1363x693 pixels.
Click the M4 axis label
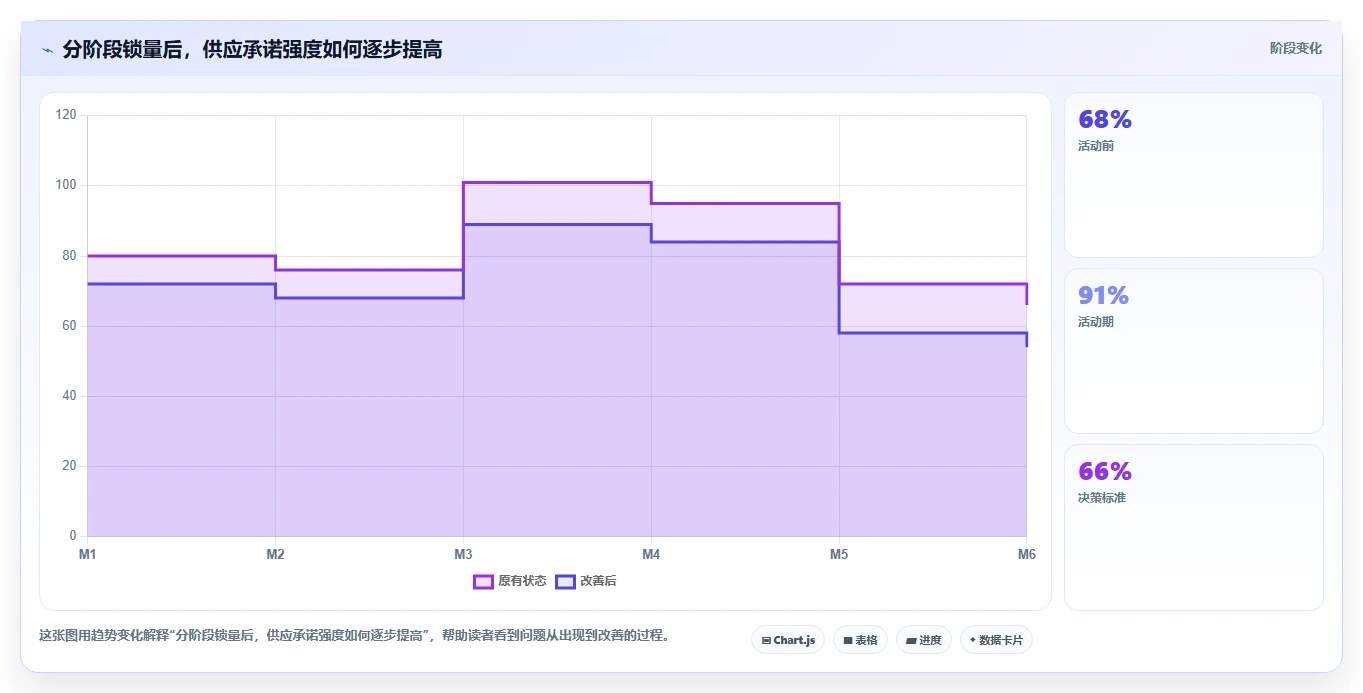coord(651,554)
